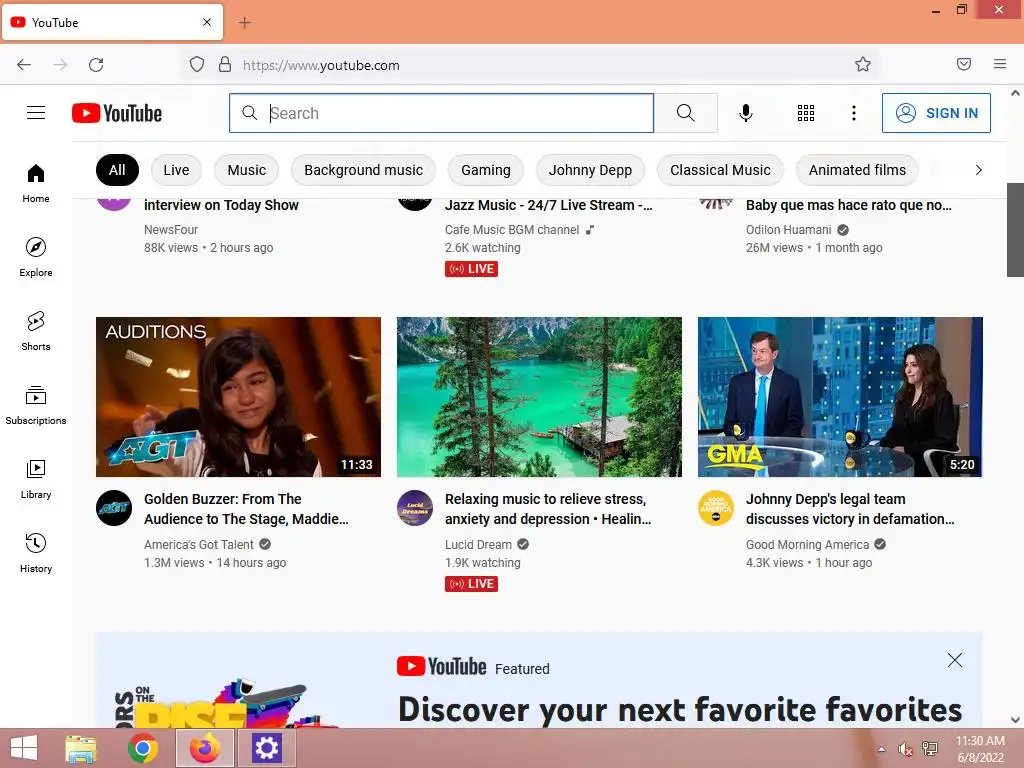Click the site security padlock icon
Image resolution: width=1024 pixels, height=768 pixels.
pyautogui.click(x=225, y=65)
